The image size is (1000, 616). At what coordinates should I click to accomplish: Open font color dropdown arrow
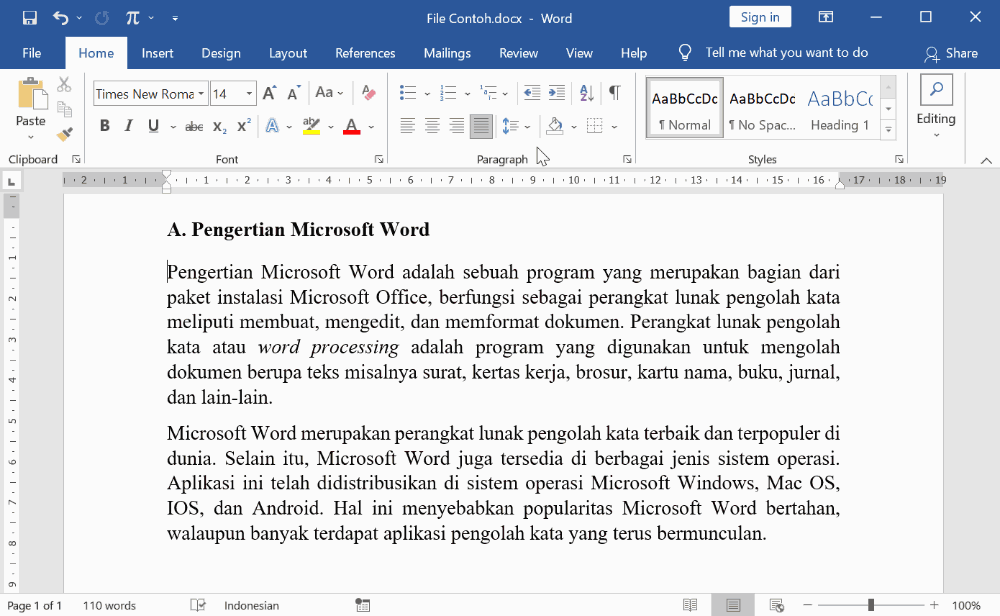pos(371,127)
